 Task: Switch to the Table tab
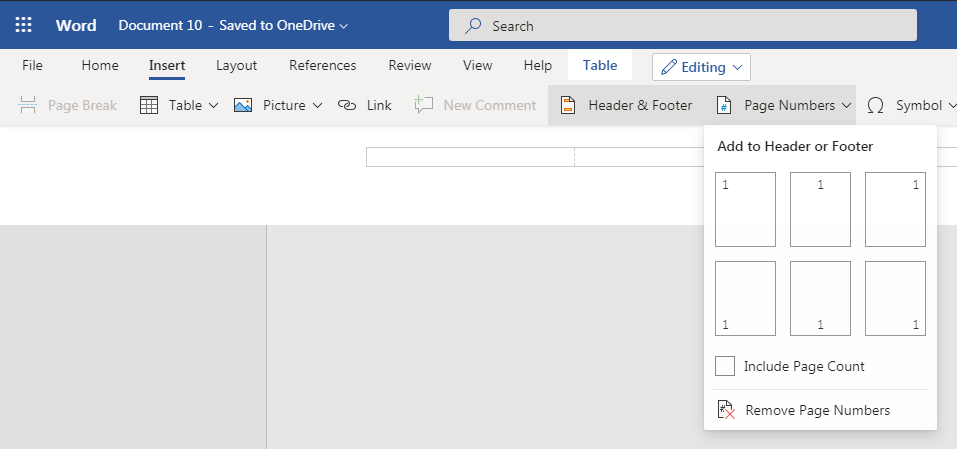(600, 65)
